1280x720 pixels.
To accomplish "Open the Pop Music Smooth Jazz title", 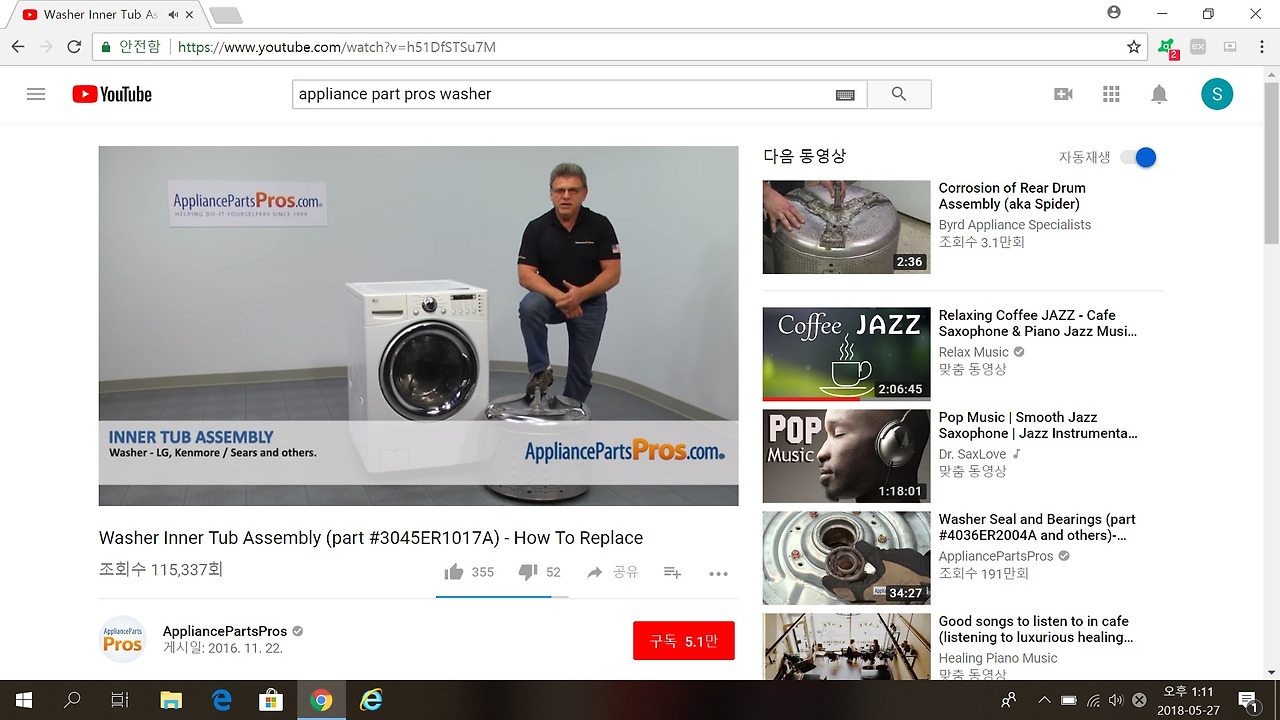I will (1038, 425).
